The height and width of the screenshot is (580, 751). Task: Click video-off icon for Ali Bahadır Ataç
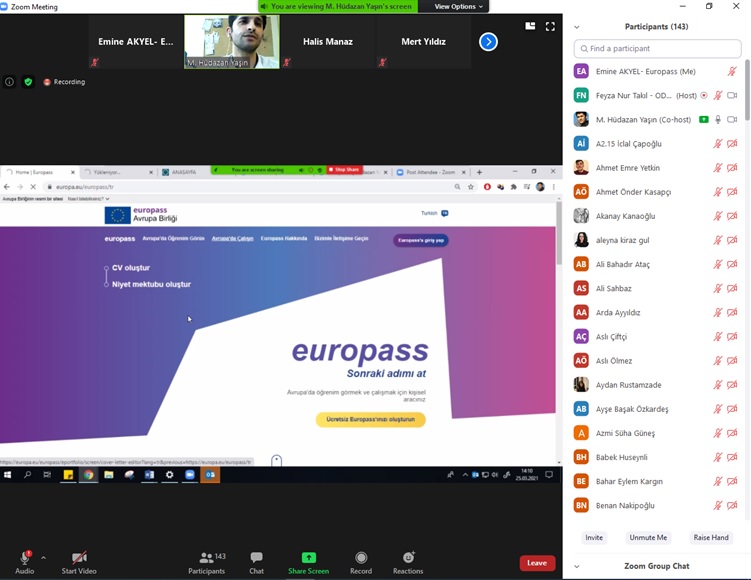732,264
